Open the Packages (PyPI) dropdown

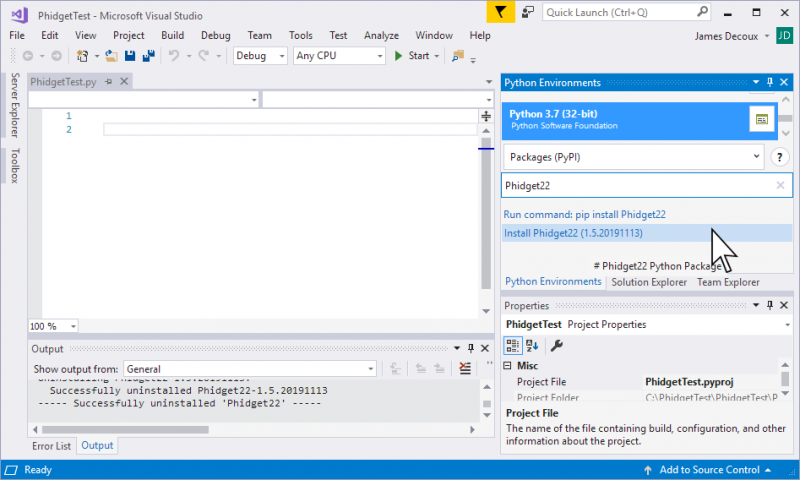634,157
